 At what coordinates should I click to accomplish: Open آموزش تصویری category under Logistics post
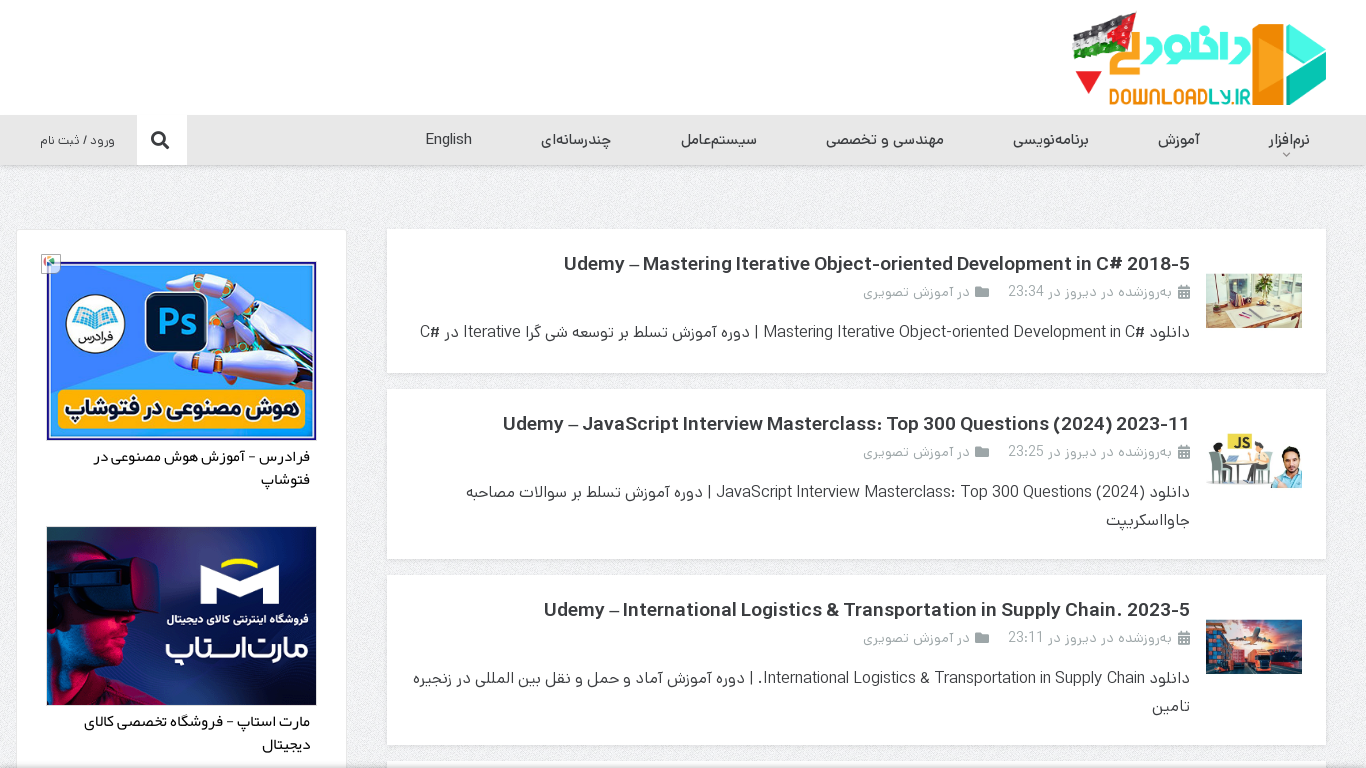[908, 638]
